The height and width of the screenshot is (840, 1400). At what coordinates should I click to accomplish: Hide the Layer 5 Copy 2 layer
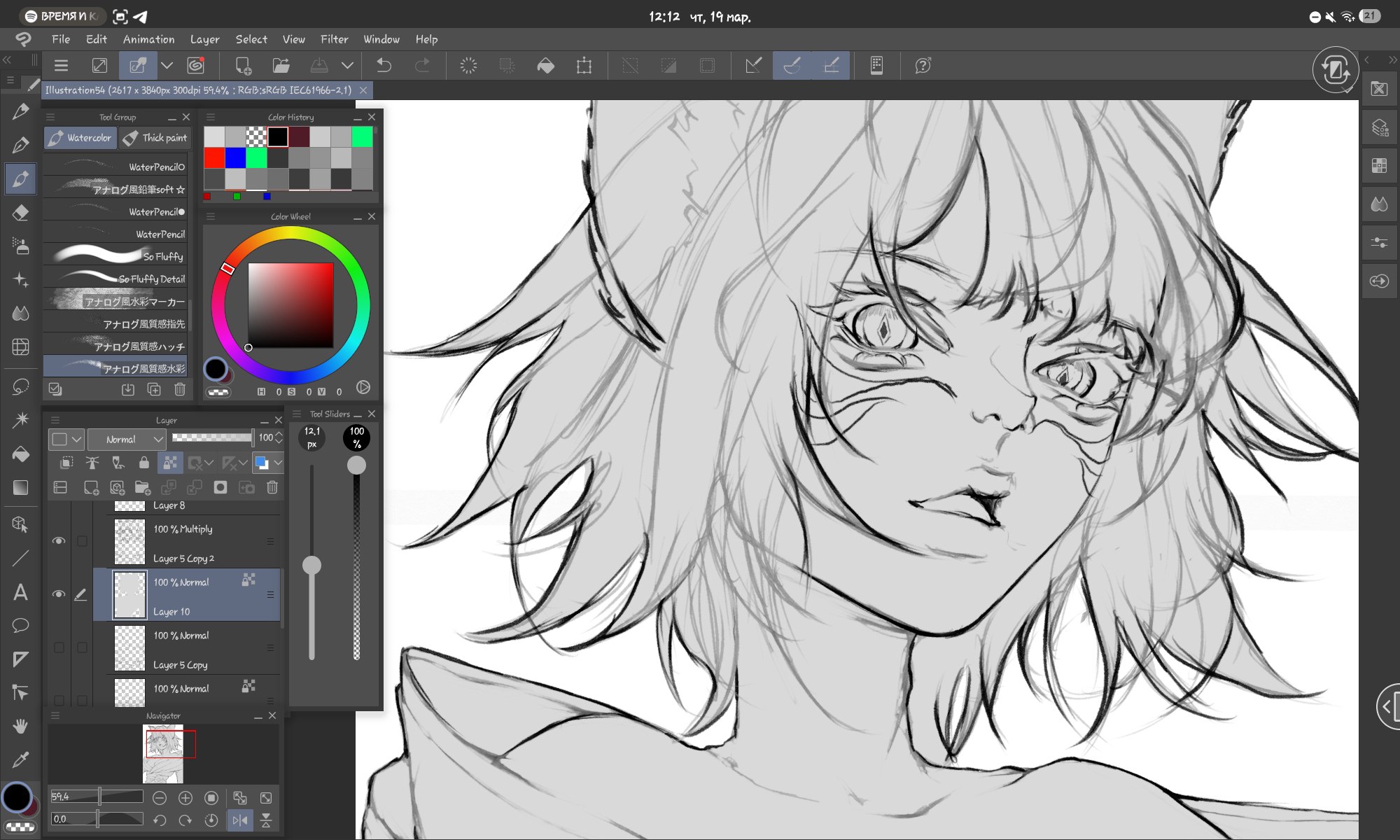point(59,540)
